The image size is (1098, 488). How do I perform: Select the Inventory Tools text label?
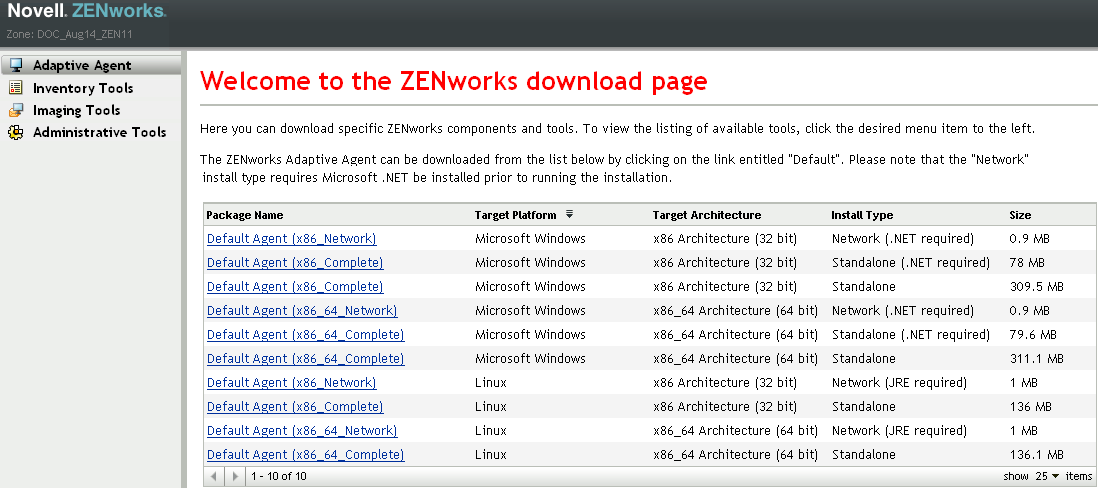click(x=83, y=88)
